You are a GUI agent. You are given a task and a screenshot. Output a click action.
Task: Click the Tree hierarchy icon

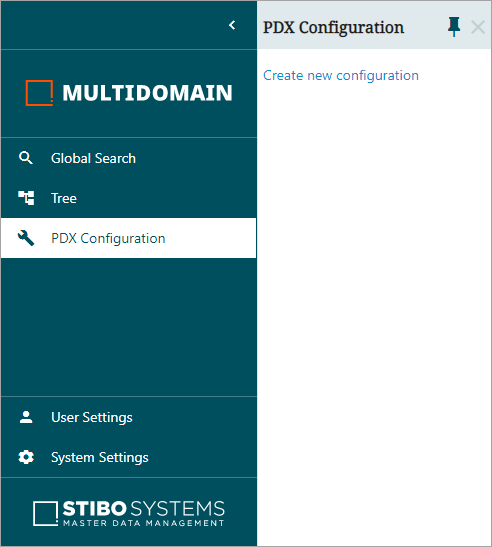tap(26, 198)
